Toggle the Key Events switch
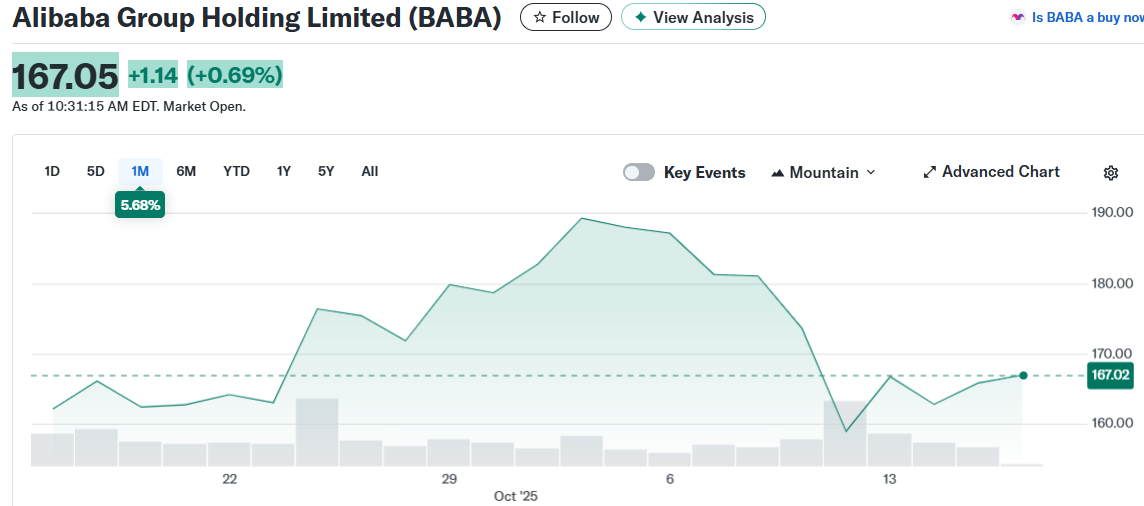Screen dimensions: 1144x506 coord(639,172)
